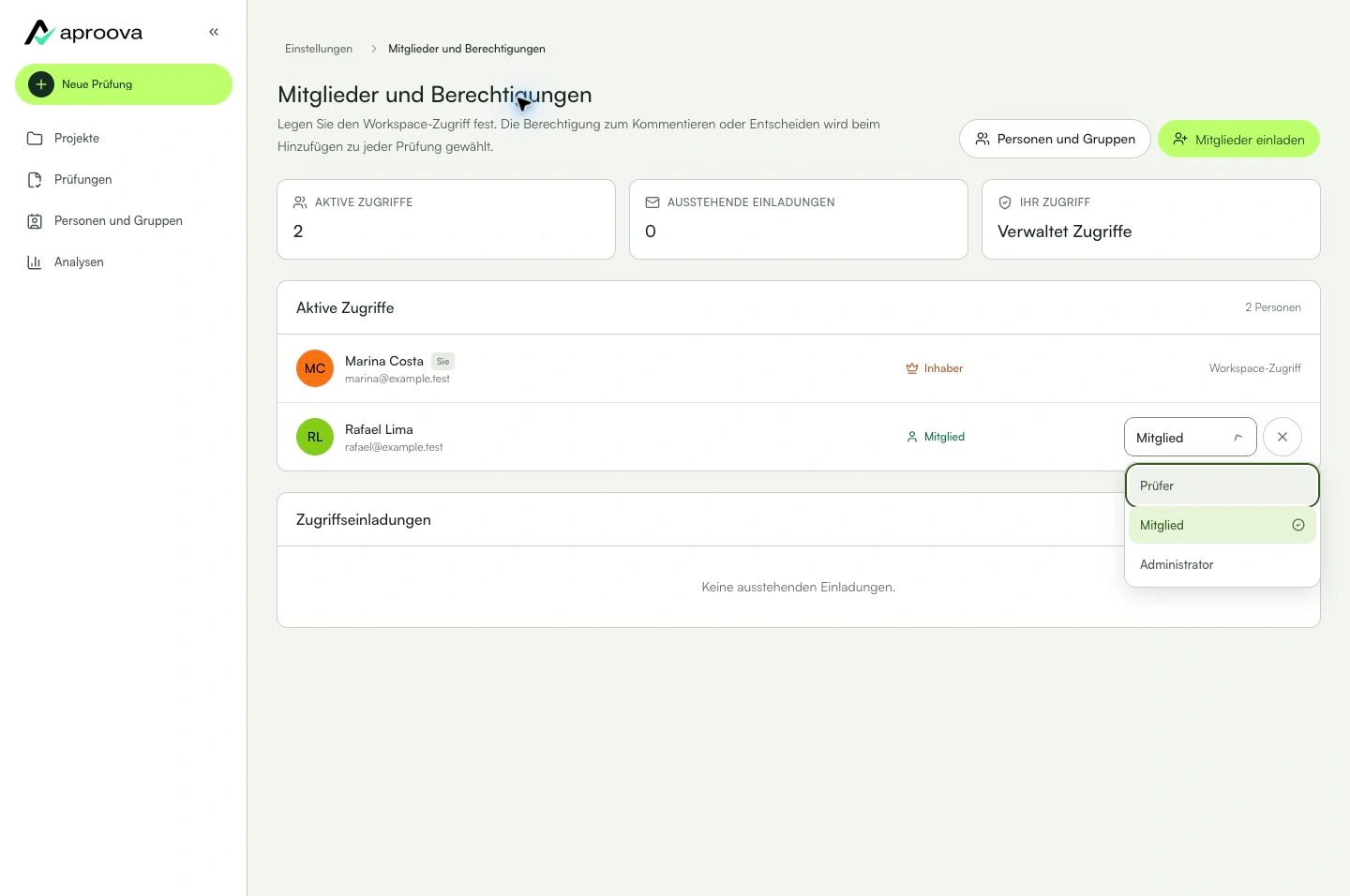Click the Einstellungen breadcrumb link
This screenshot has height=896, width=1350.
[x=319, y=49]
